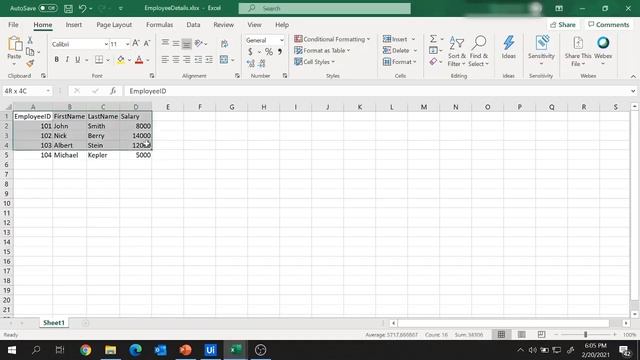The height and width of the screenshot is (360, 640).
Task: Click the AutoSum sigma icon
Action: pos(433,39)
